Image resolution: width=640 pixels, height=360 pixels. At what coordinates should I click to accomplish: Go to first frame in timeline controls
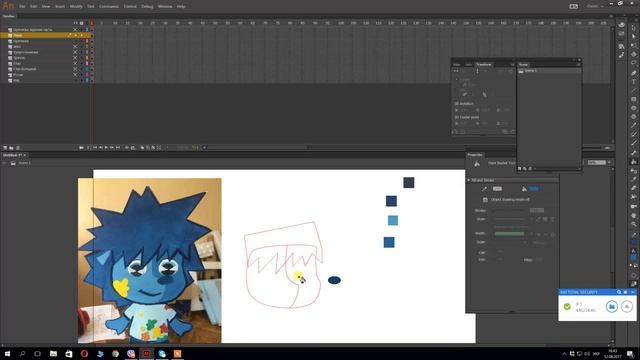95,148
